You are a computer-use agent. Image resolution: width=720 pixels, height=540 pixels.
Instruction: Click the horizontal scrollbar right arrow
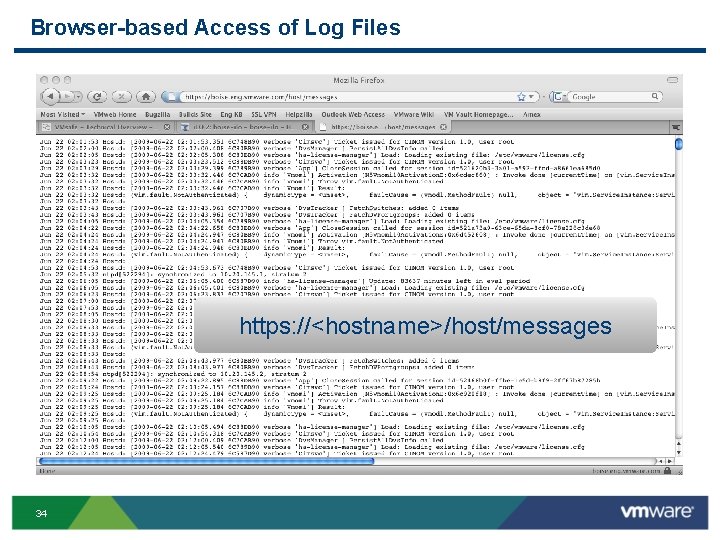coord(670,461)
